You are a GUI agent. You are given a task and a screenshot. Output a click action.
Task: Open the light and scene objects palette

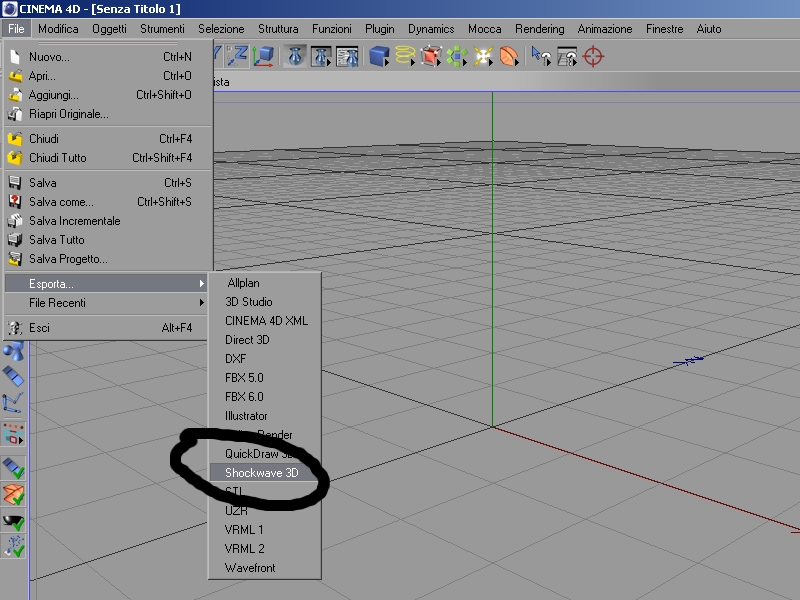pos(483,56)
